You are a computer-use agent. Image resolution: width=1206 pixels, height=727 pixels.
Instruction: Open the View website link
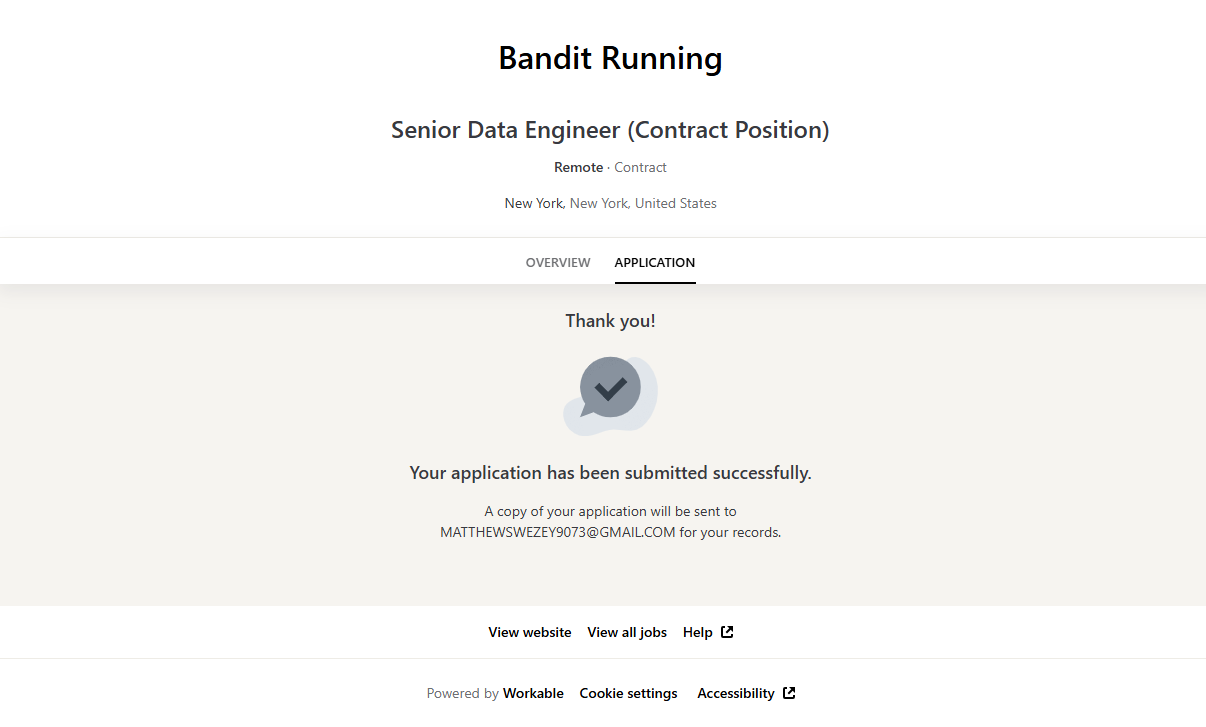530,632
